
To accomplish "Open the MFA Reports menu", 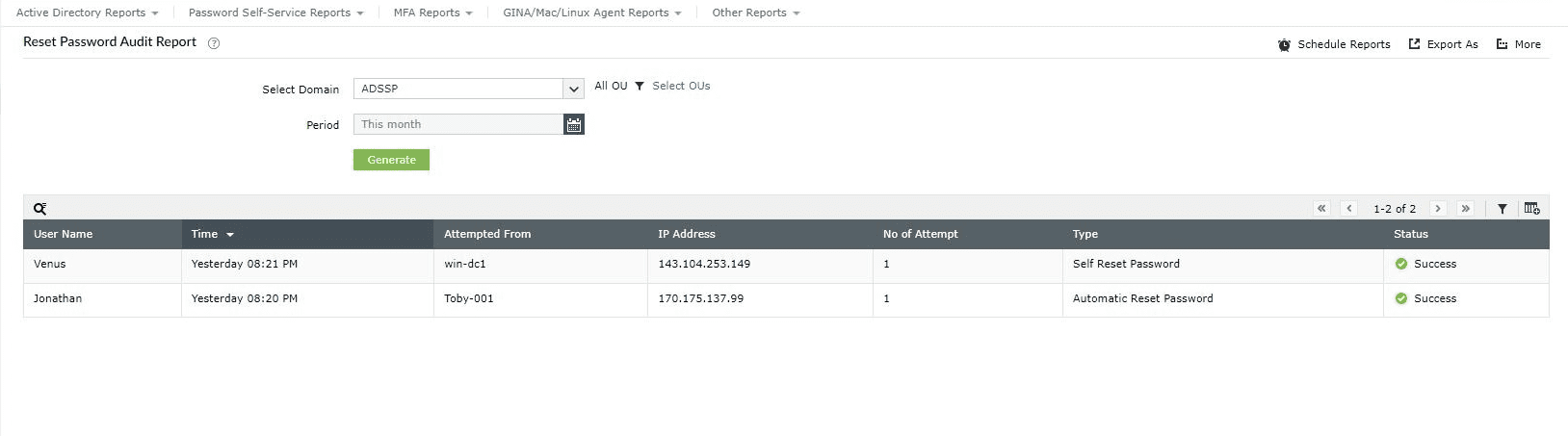I will tap(432, 13).
